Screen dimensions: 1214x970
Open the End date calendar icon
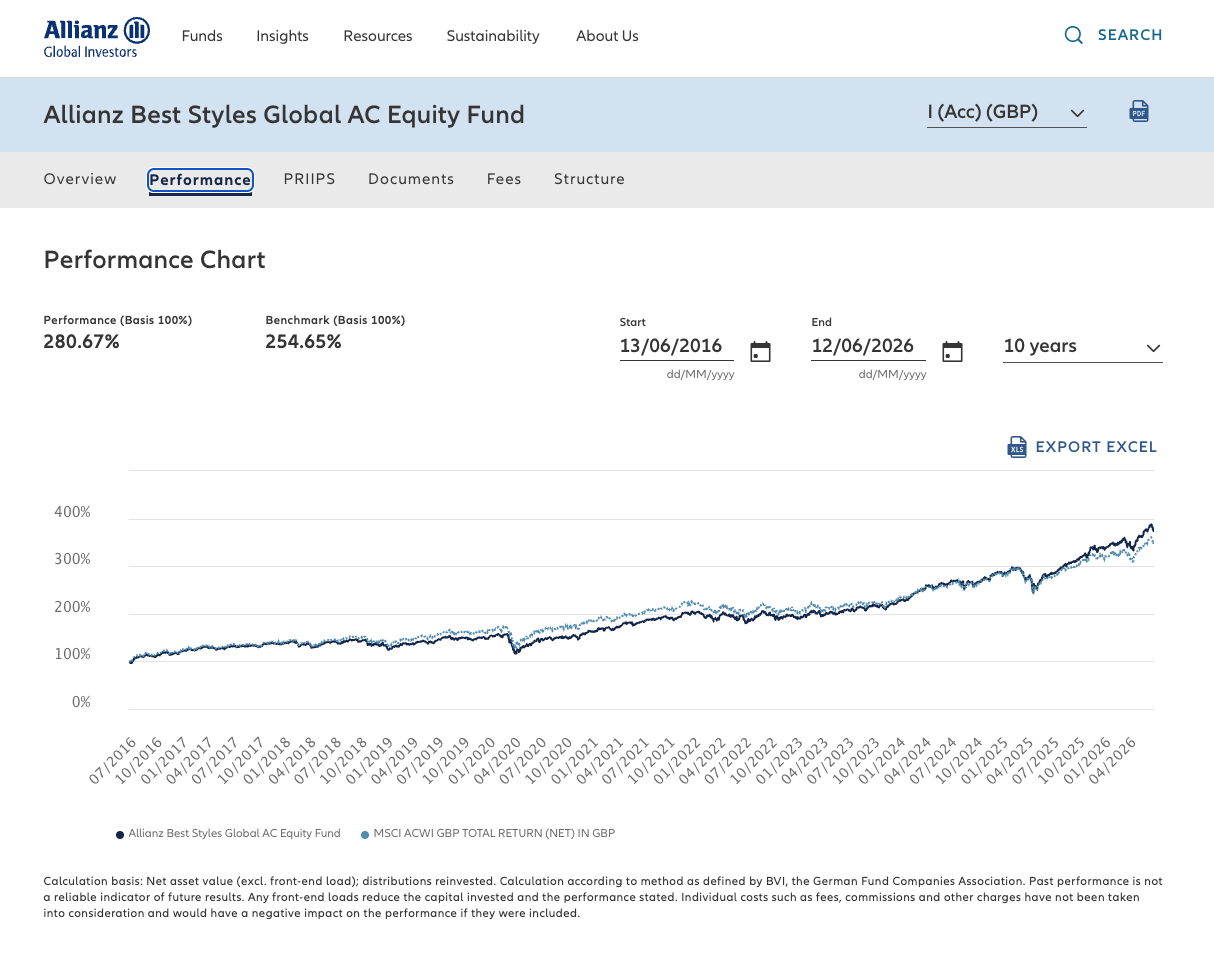(x=953, y=352)
